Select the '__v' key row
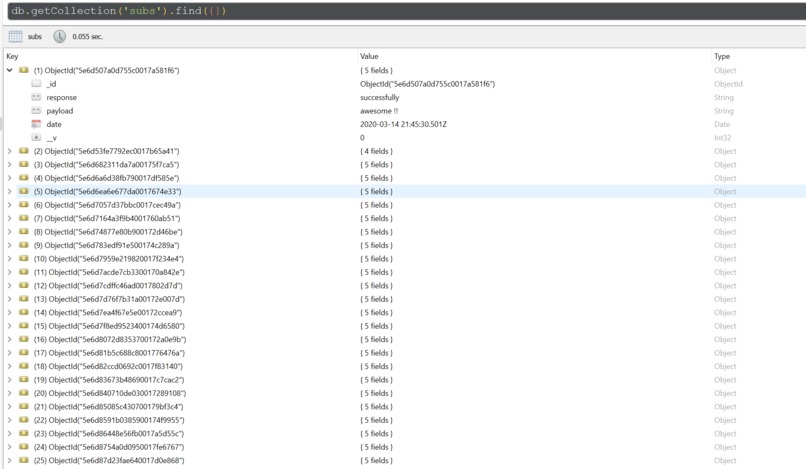The width and height of the screenshot is (806, 469). pyautogui.click(x=51, y=138)
